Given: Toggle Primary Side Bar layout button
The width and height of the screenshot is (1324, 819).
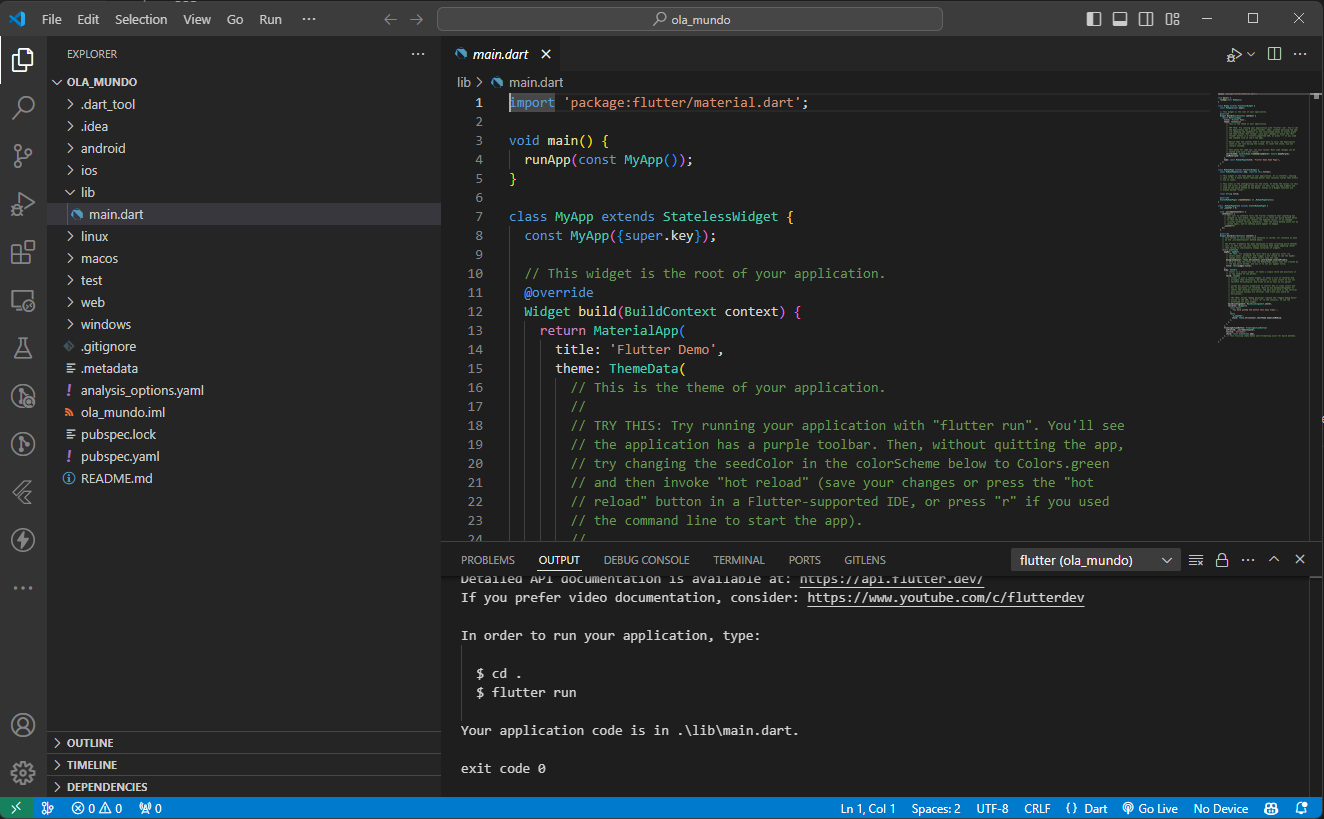Looking at the screenshot, I should click(1094, 19).
